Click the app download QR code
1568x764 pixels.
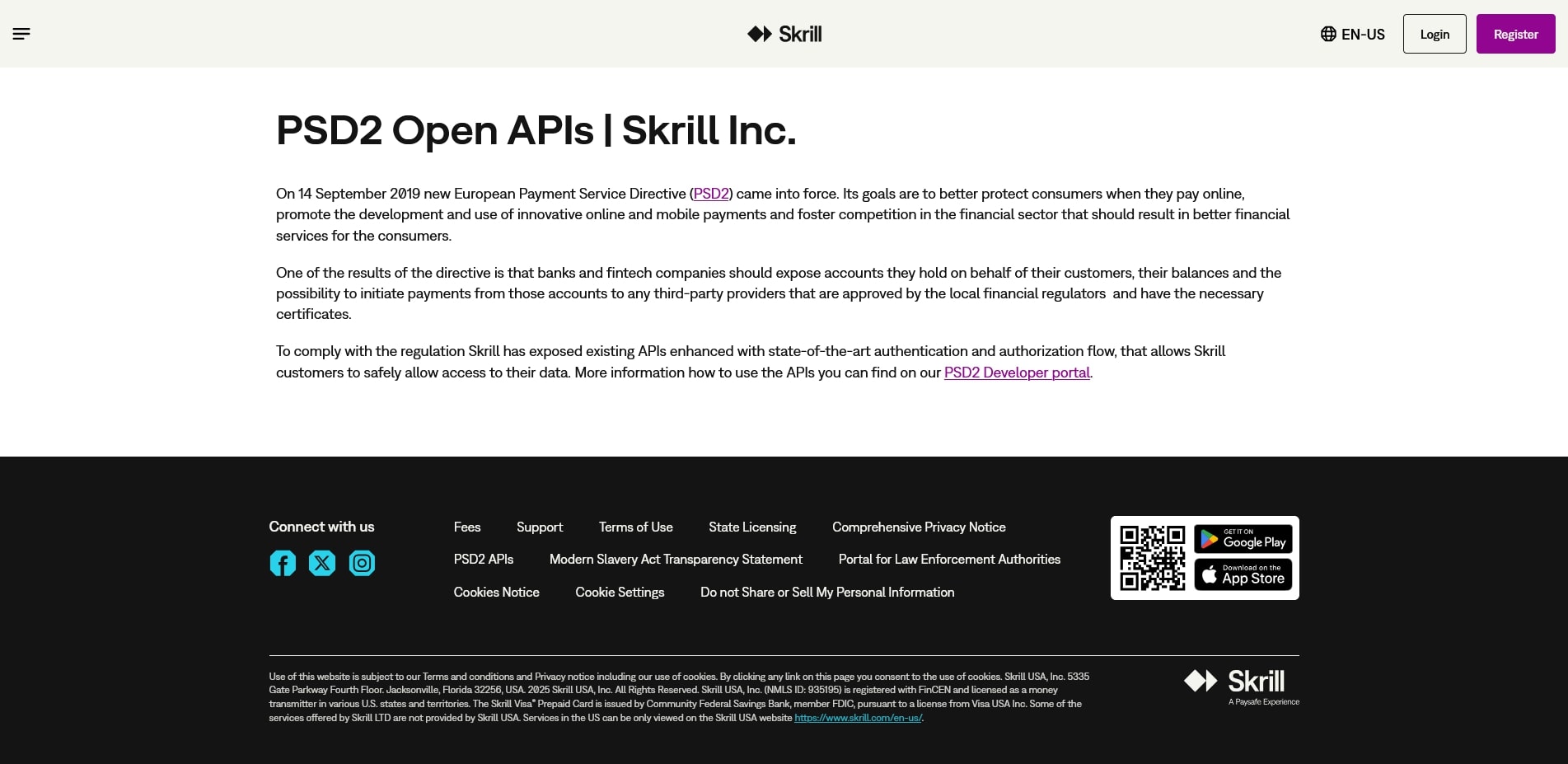click(1152, 558)
